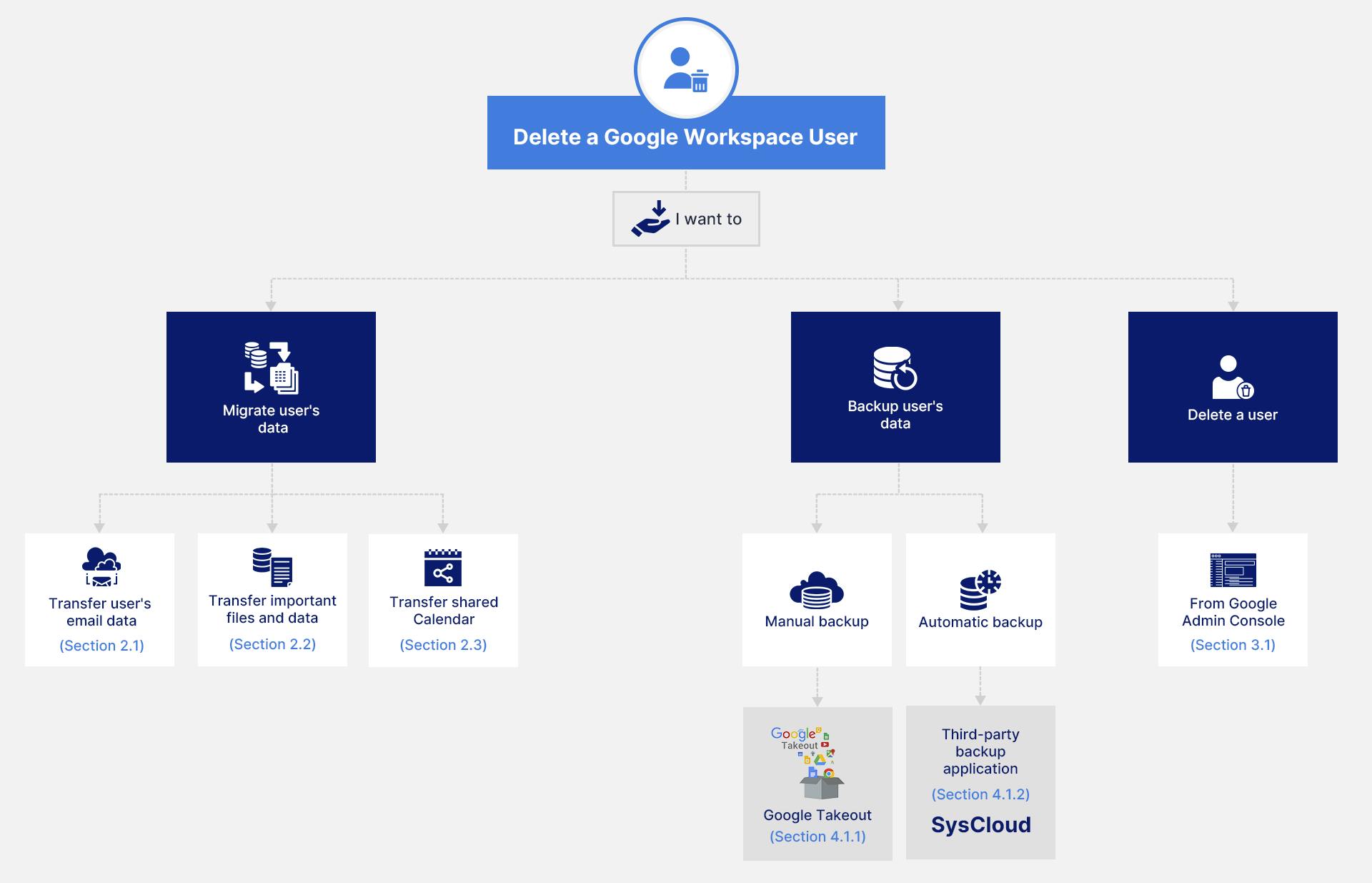Click the shared calendar icon
The height and width of the screenshot is (883, 1372).
tap(443, 568)
